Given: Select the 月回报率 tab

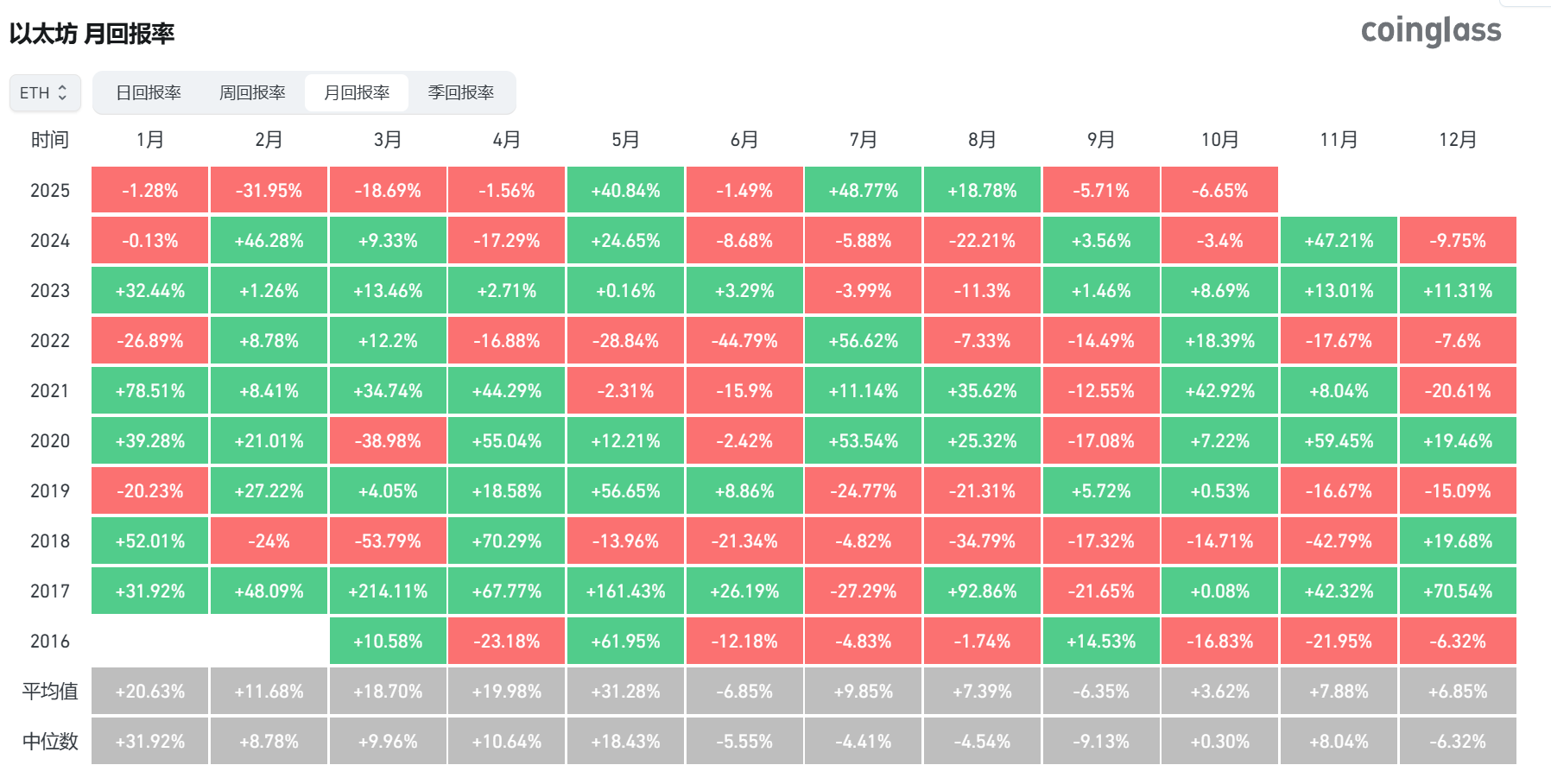Looking at the screenshot, I should point(357,92).
